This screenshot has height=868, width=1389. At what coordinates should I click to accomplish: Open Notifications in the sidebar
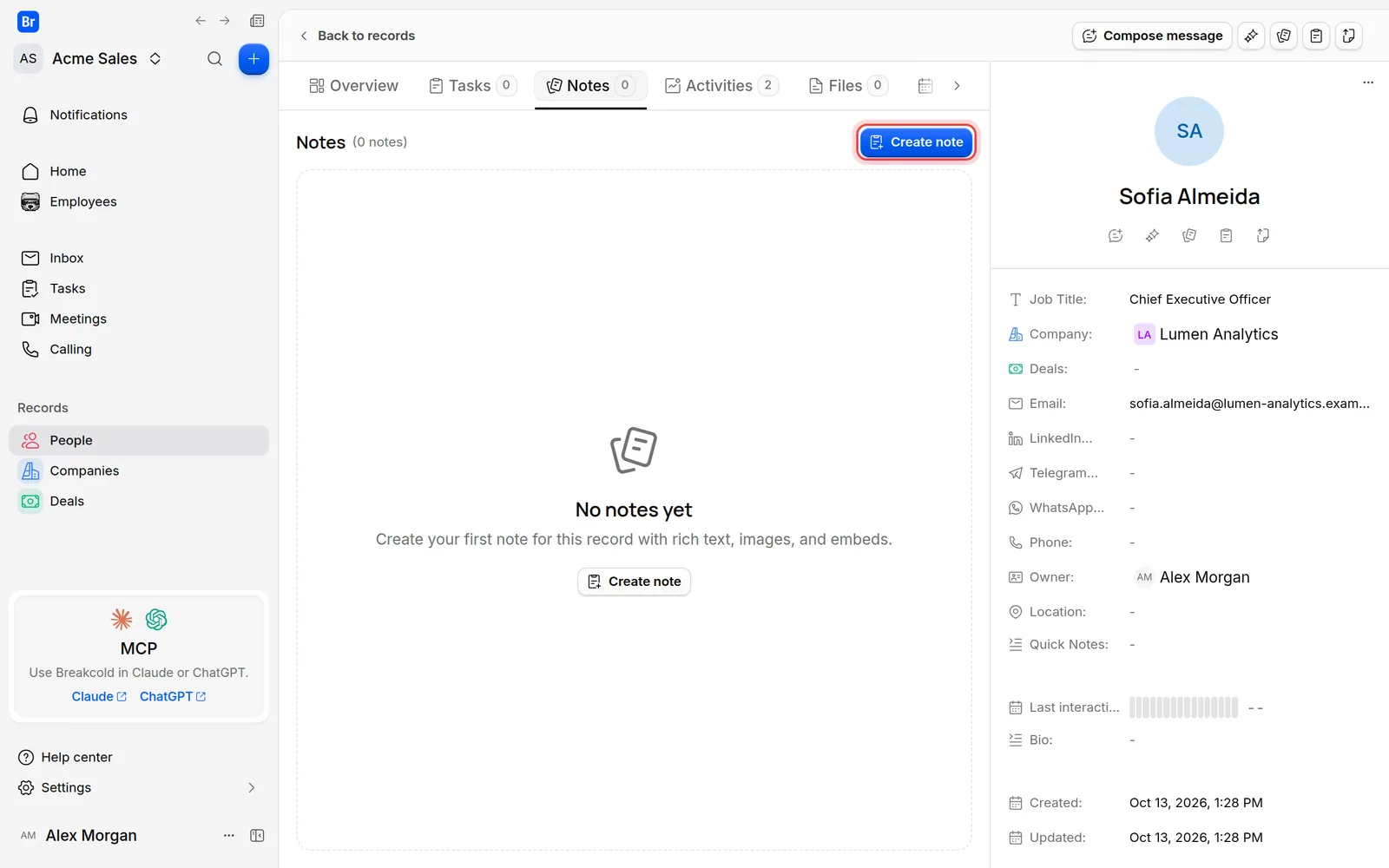coord(139,115)
